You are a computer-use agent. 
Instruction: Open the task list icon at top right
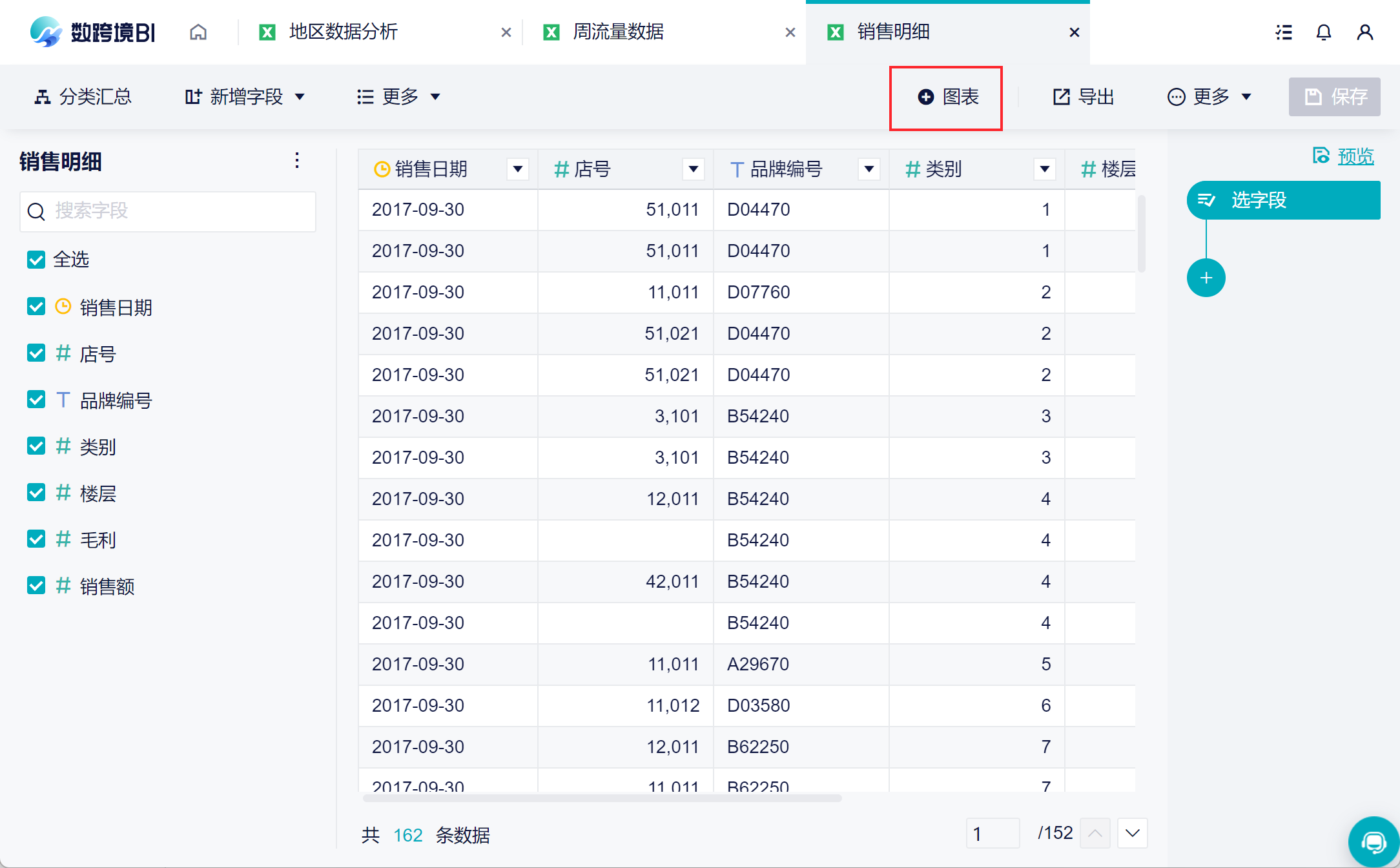coord(1284,32)
